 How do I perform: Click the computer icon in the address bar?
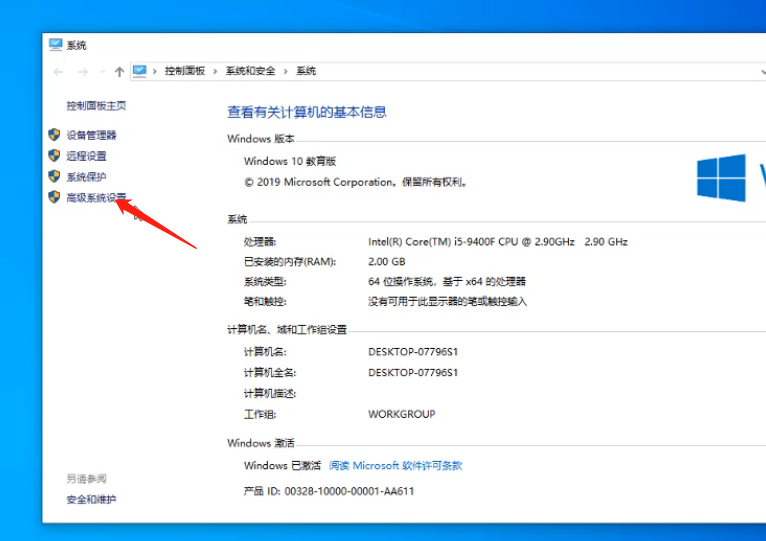pyautogui.click(x=140, y=71)
